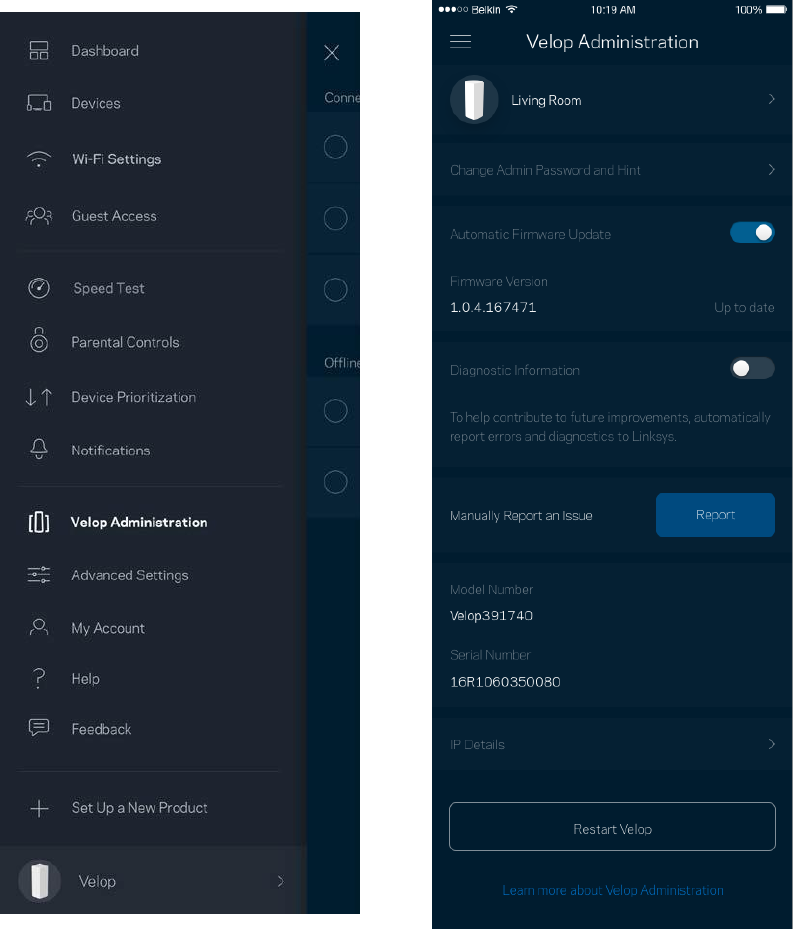Select the second radio circle under Conne…
The image size is (793, 929).
coord(335,218)
